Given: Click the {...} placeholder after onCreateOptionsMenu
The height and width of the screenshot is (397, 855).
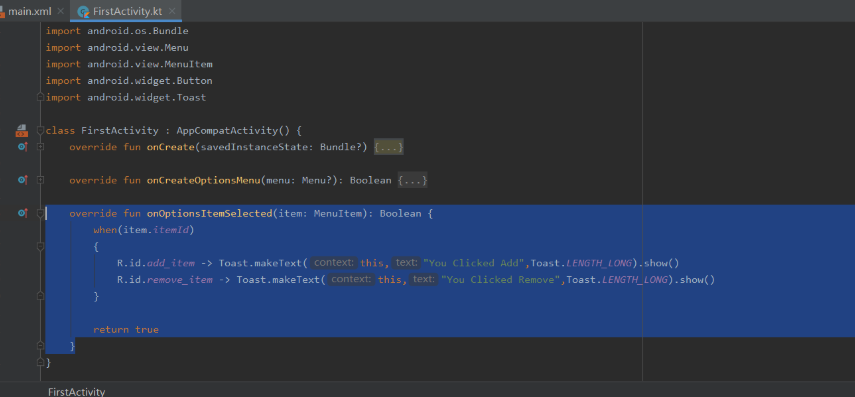Looking at the screenshot, I should pos(412,180).
